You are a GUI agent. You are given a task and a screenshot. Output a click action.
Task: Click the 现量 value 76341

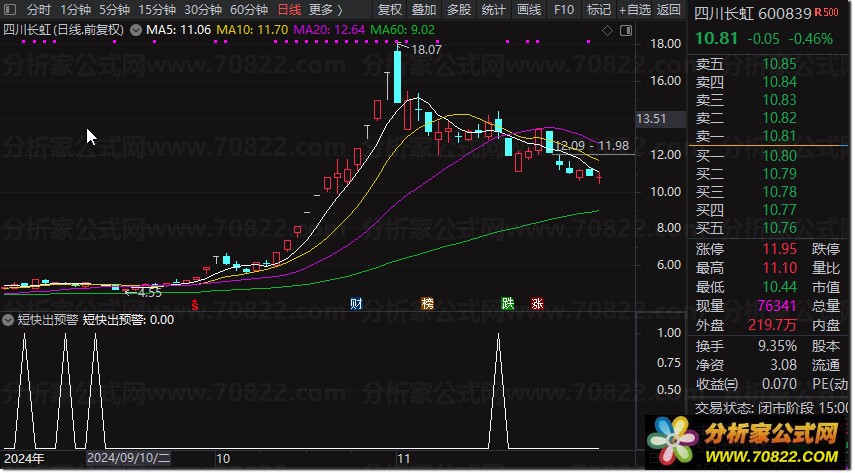776,306
